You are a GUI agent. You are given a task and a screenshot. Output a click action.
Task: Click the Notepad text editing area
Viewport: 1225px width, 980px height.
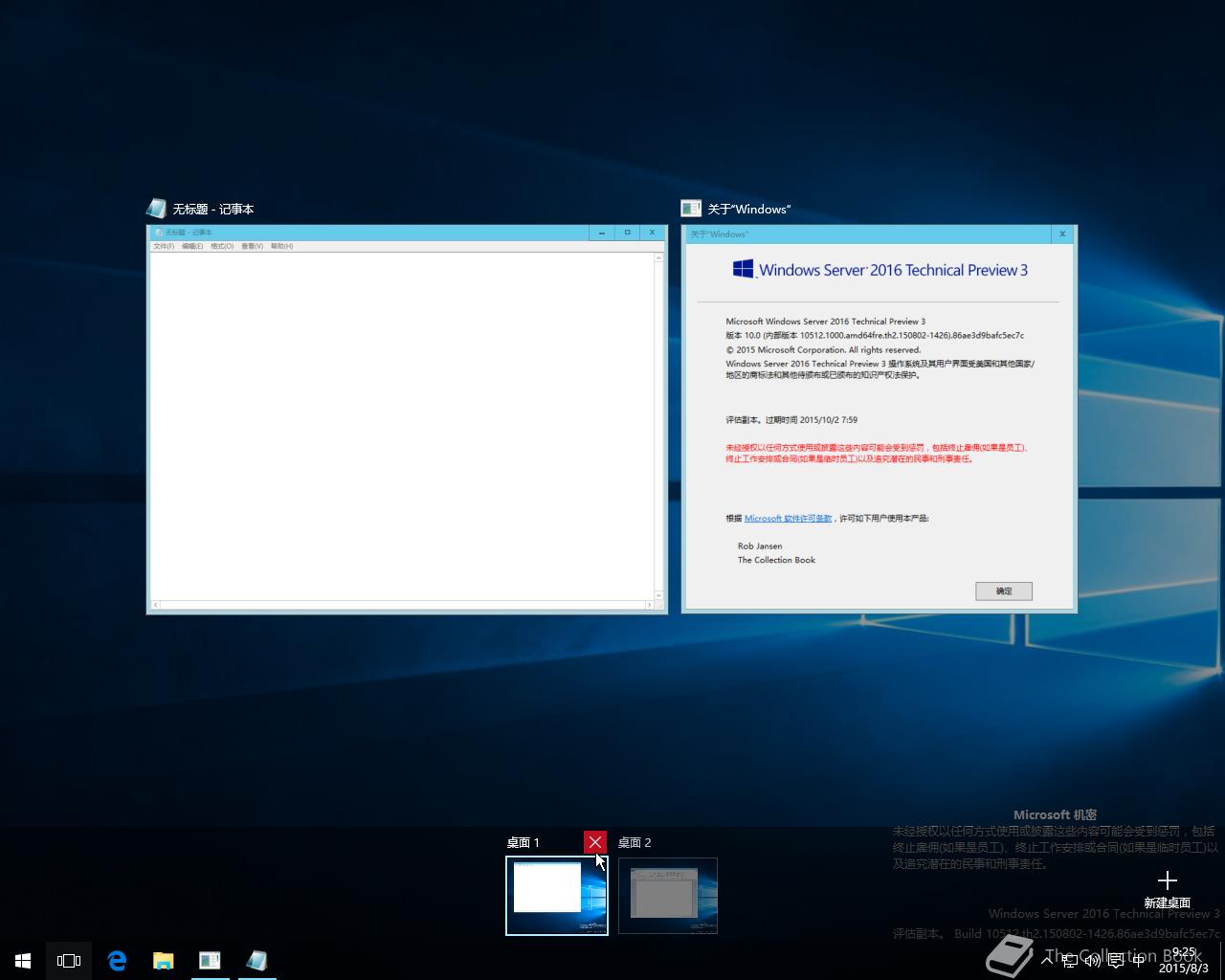402,427
